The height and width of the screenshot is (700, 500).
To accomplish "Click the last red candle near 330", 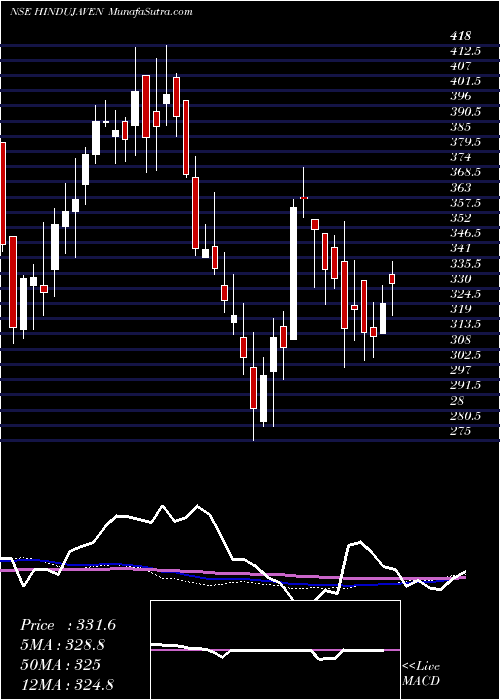I will [392, 279].
